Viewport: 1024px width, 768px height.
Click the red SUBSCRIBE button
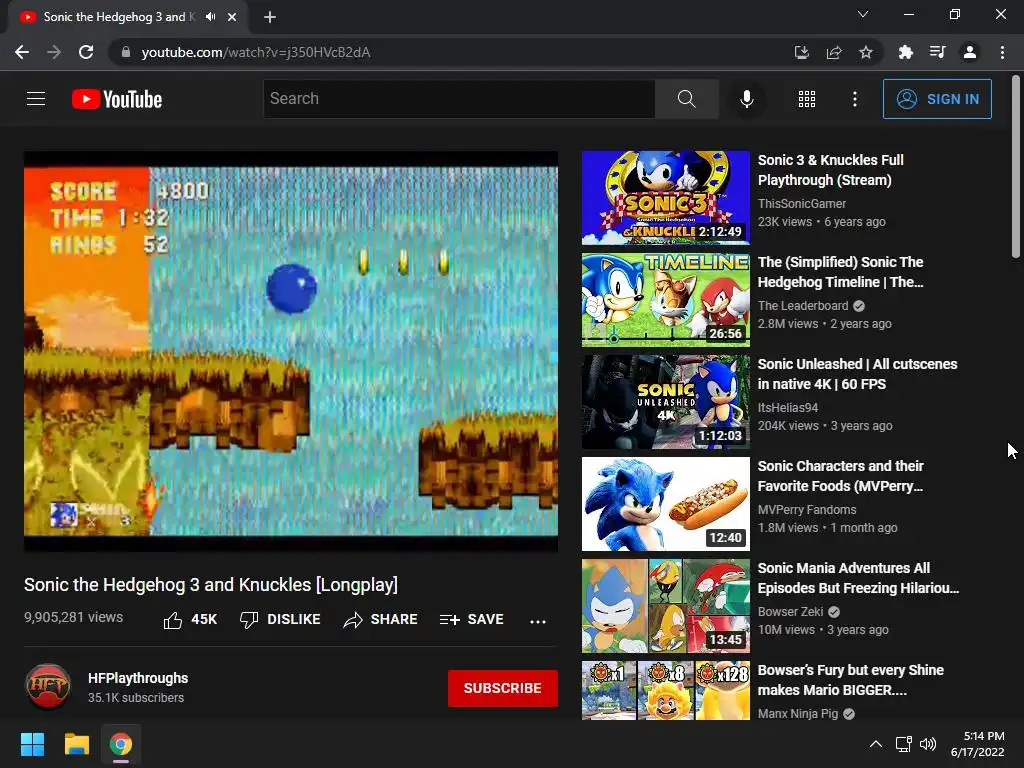point(502,688)
